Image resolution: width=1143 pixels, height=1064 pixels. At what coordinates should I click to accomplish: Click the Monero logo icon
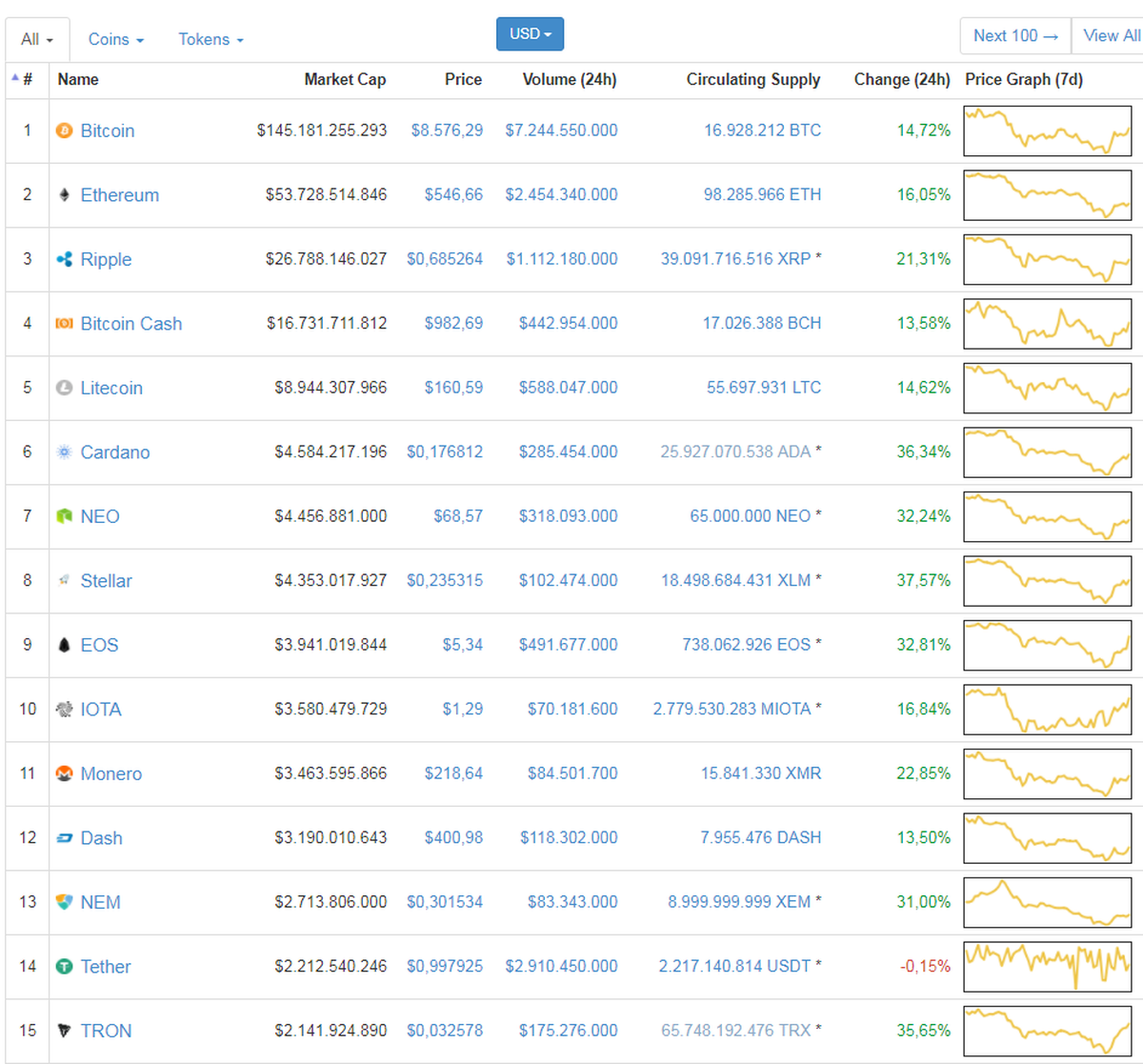[64, 773]
